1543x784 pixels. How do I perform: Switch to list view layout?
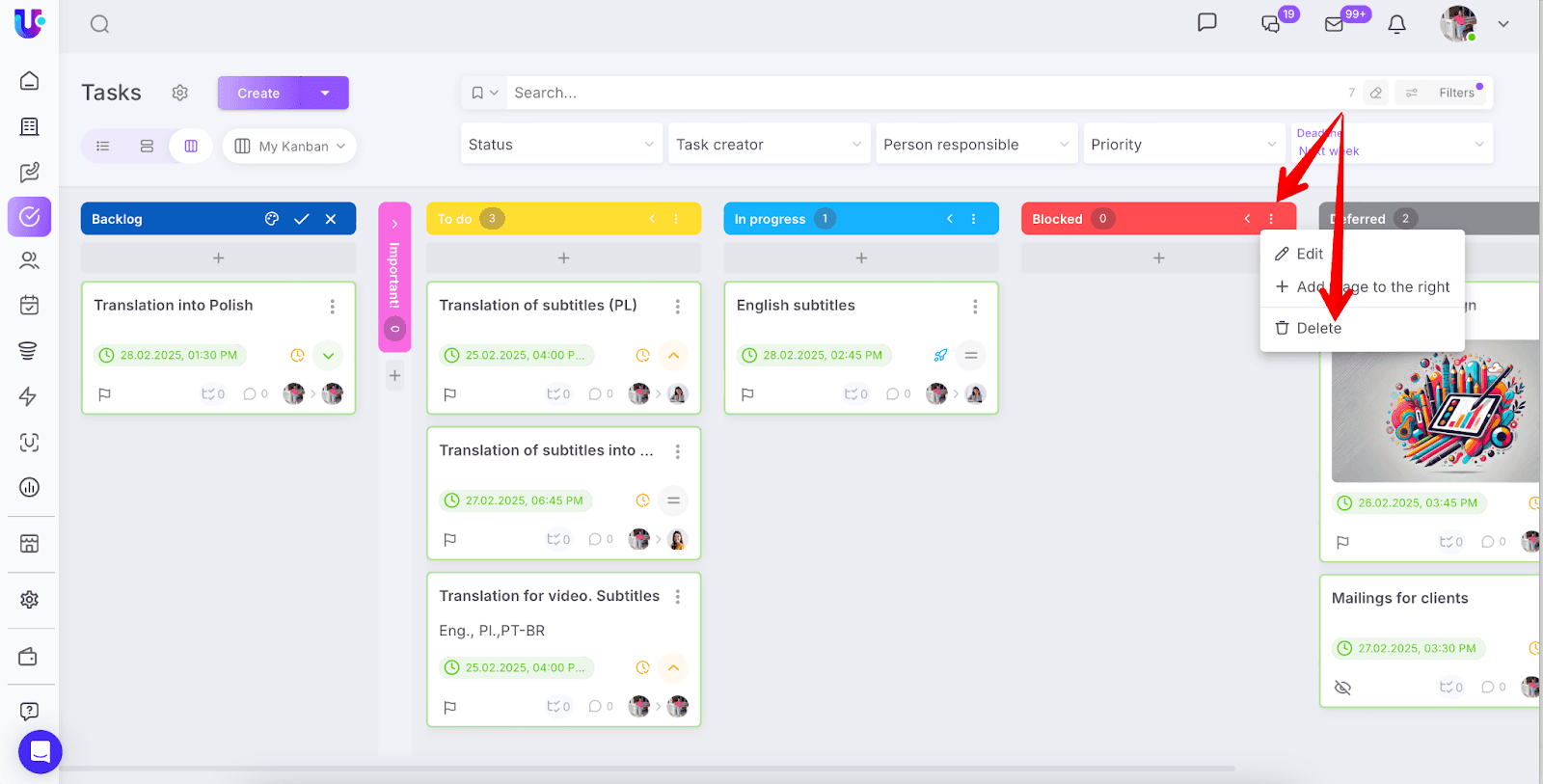pyautogui.click(x=103, y=146)
